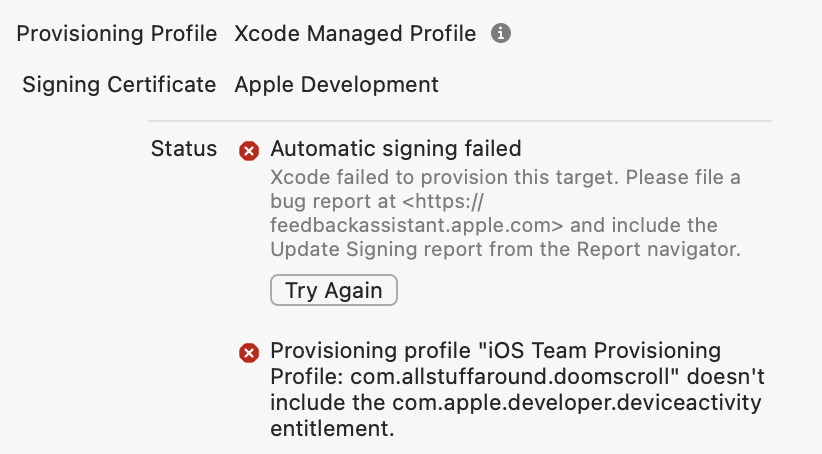Image resolution: width=822 pixels, height=454 pixels.
Task: Click the Status label
Action: [184, 149]
